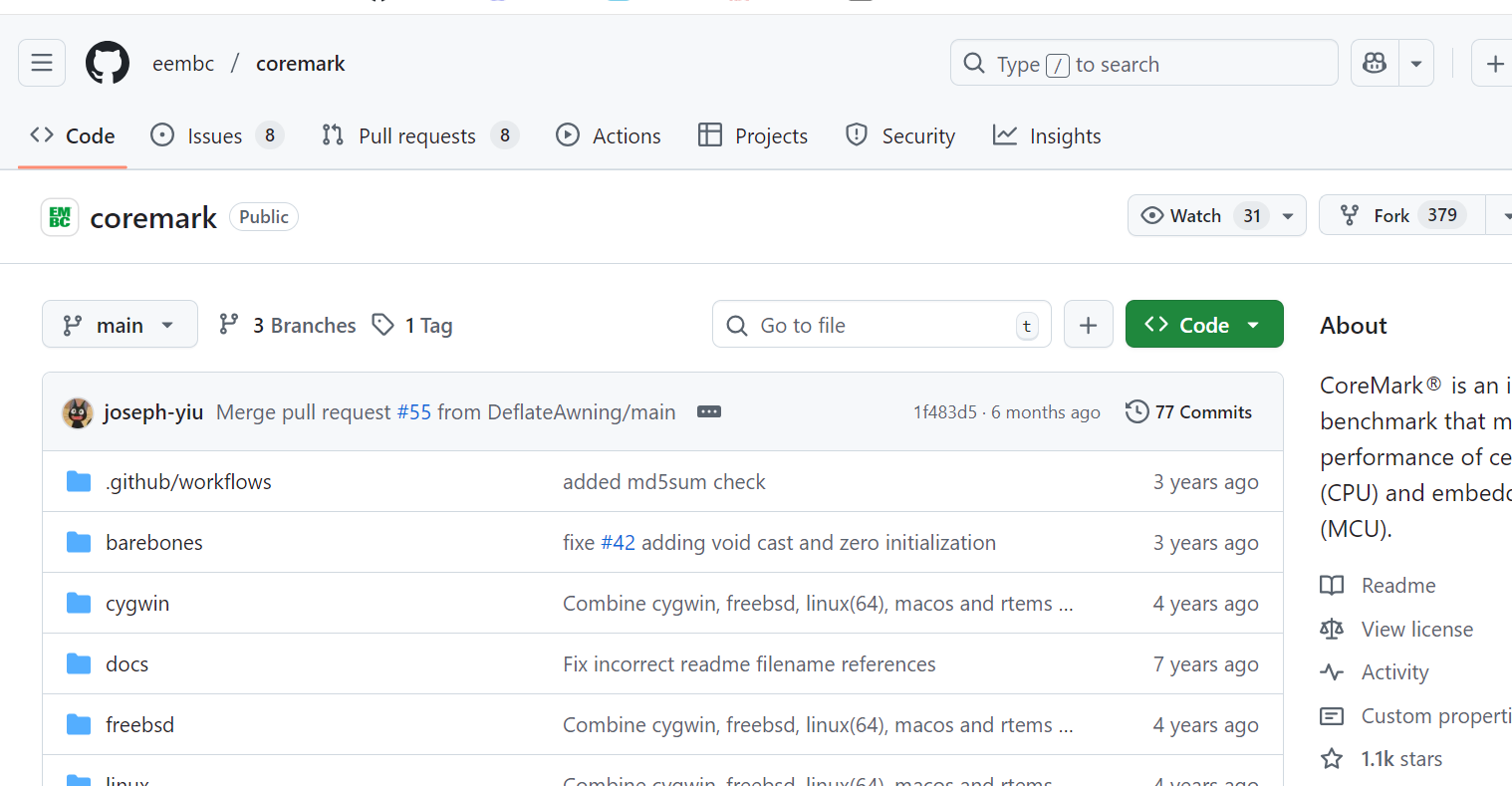This screenshot has width=1512, height=786.
Task: Open the Pull requests tab
Action: click(420, 135)
